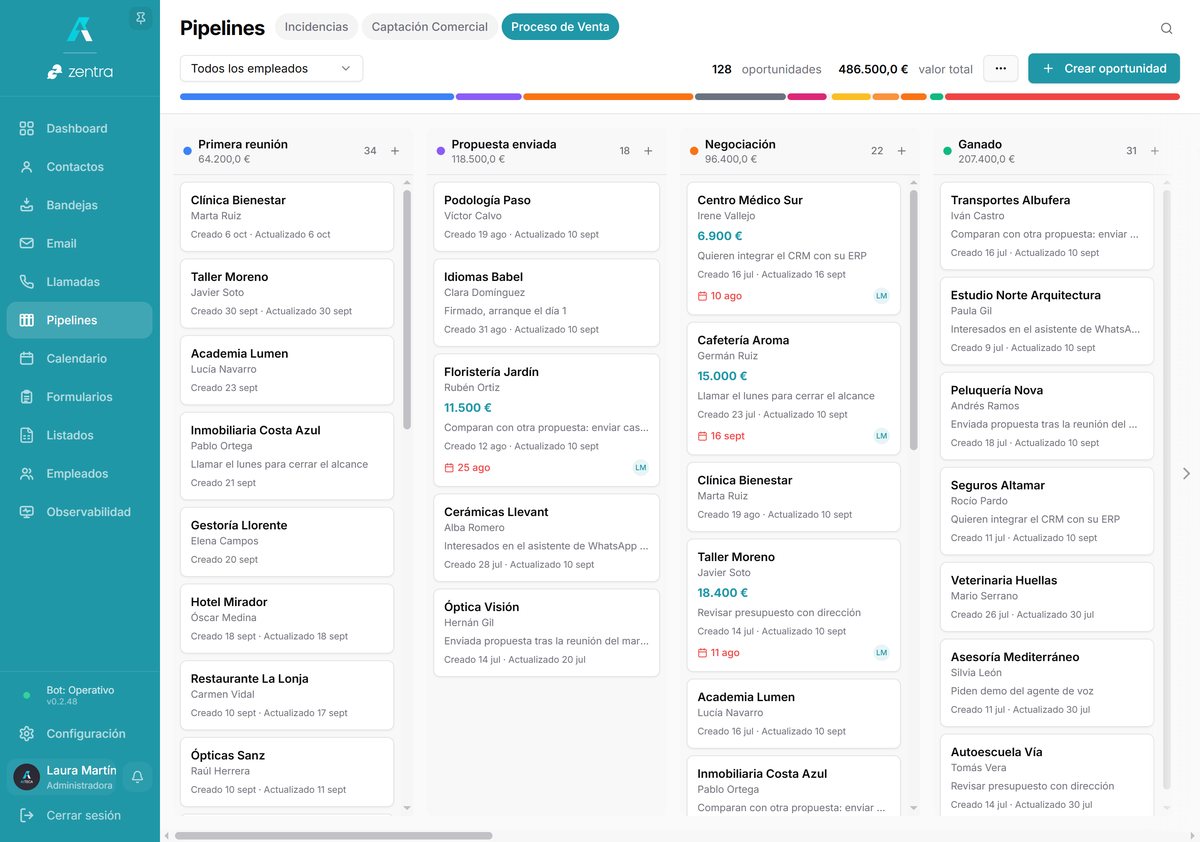Image resolution: width=1200 pixels, height=842 pixels.
Task: Click the Listados list icon
Action: [x=27, y=435]
